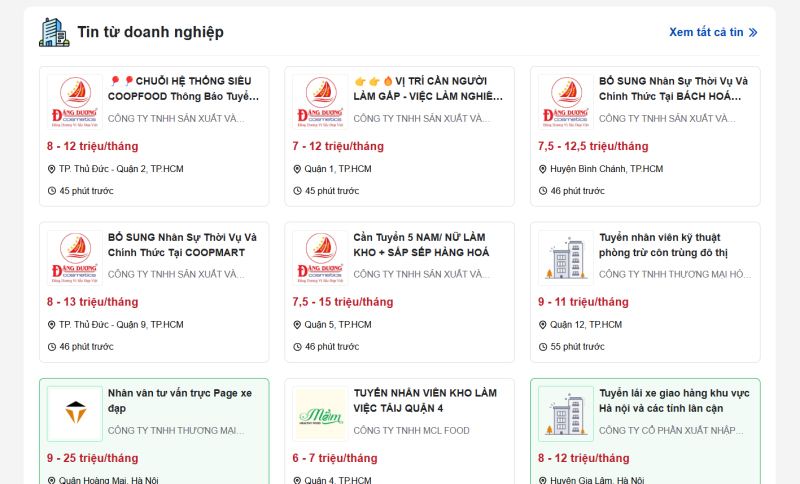Select the '7,5 - 12,5 triệu/tháng' salary text
The height and width of the screenshot is (484, 800).
coord(593,146)
